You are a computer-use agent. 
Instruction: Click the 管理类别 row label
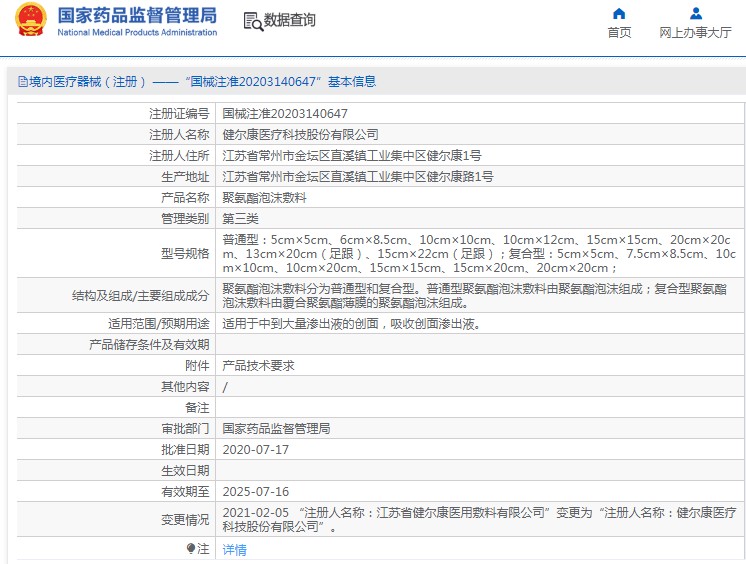tap(185, 218)
